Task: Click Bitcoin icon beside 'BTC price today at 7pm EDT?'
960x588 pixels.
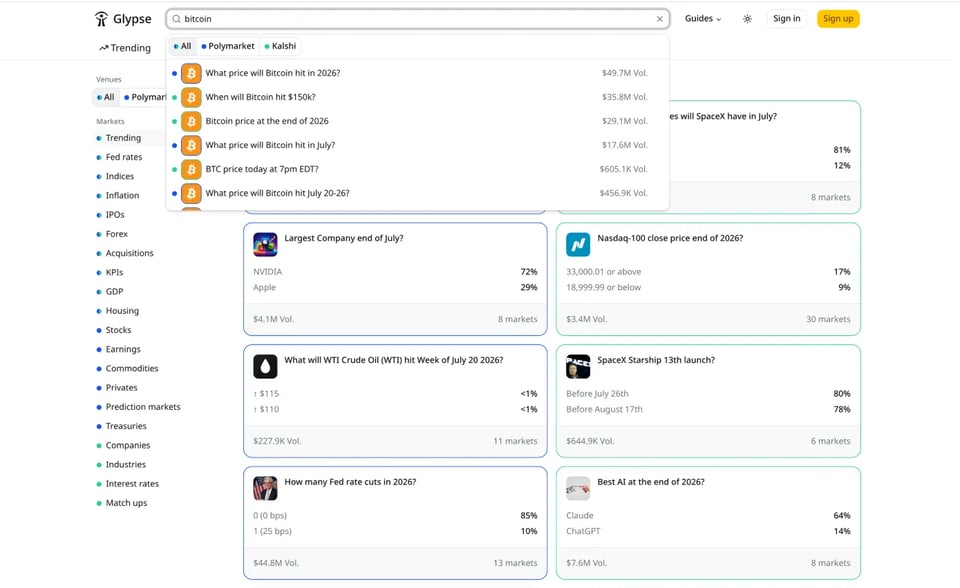Action: (191, 169)
